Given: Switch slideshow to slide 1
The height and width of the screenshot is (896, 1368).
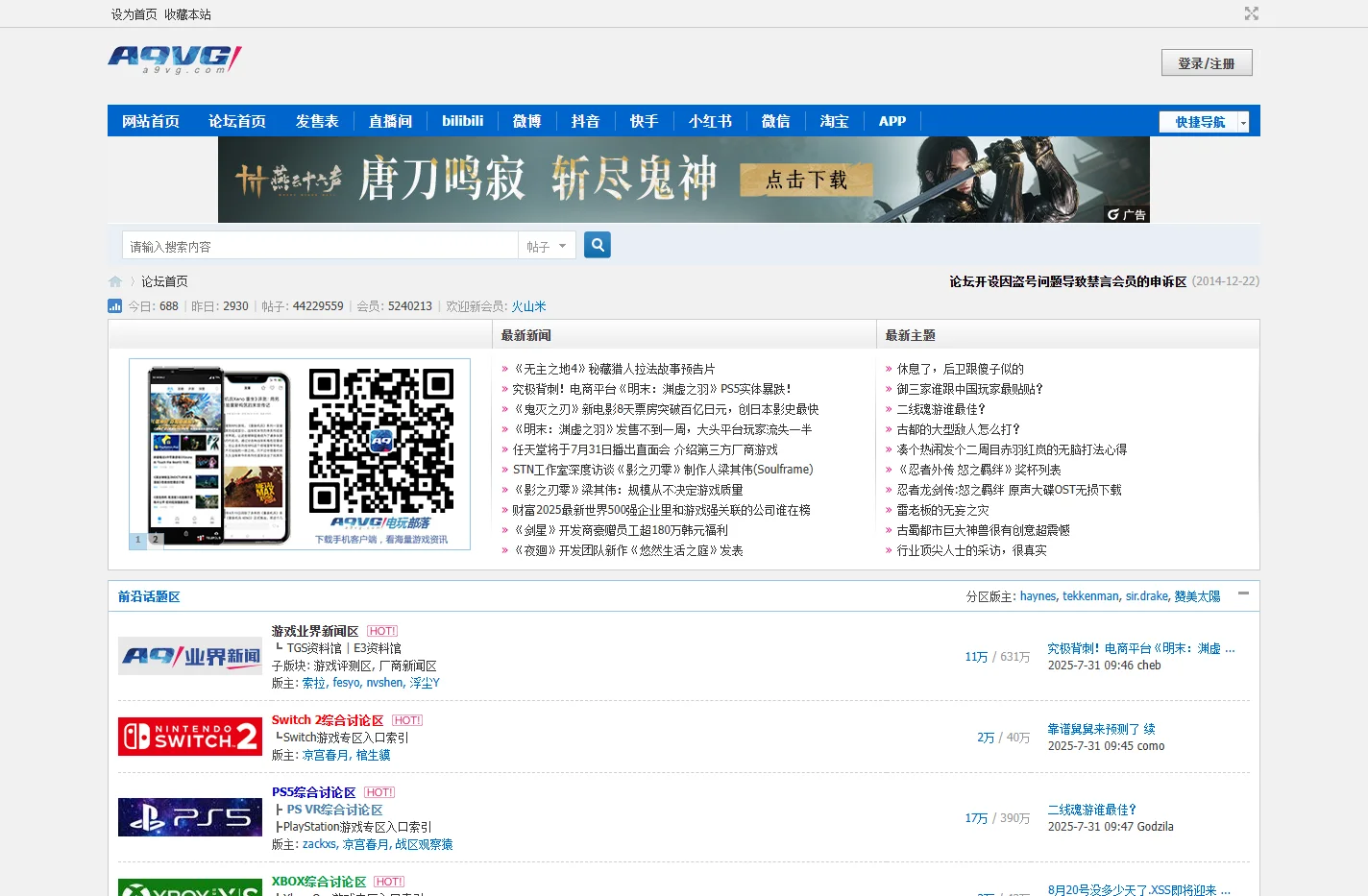Looking at the screenshot, I should [x=138, y=540].
